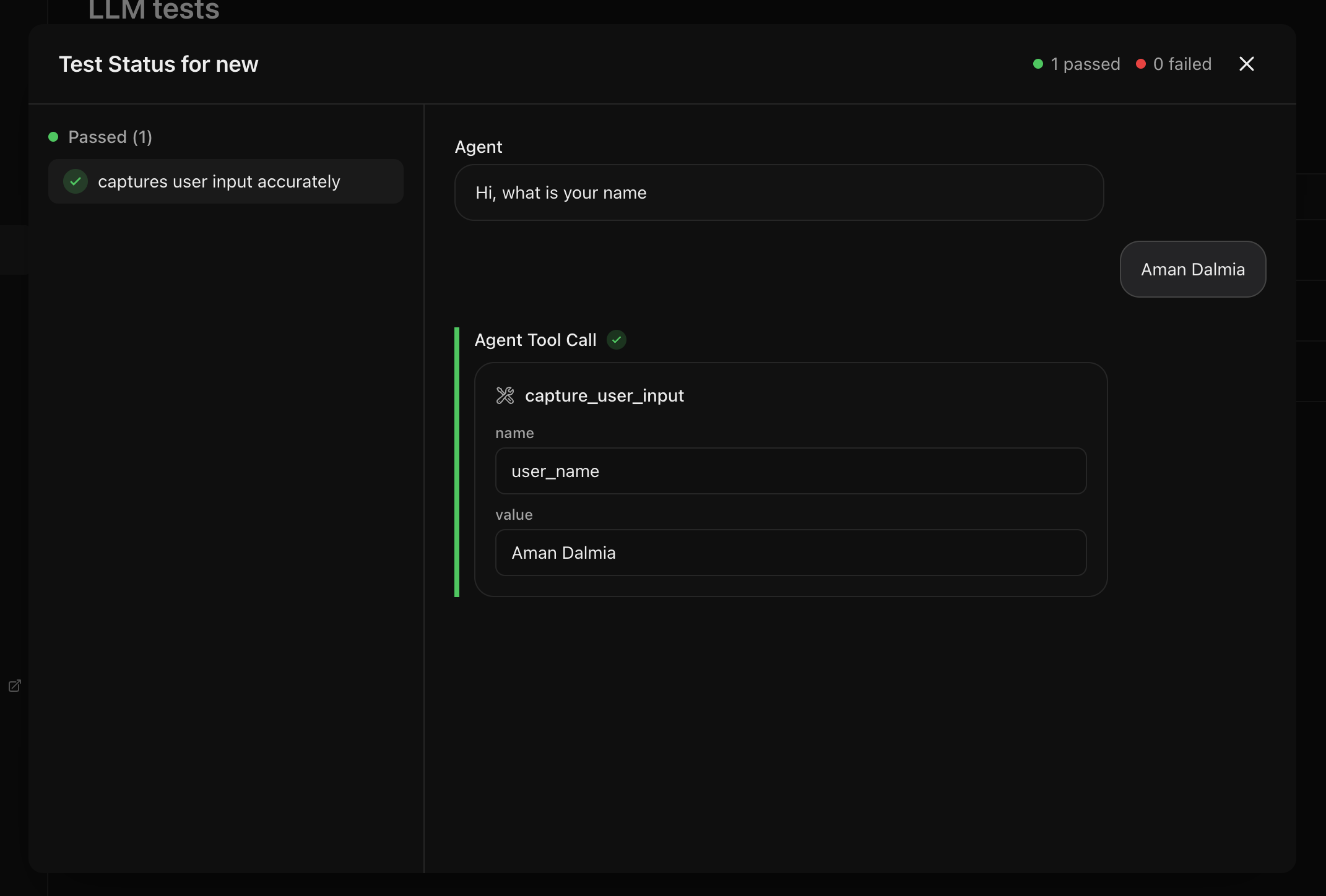Collapse the capture_user_input tool card
This screenshot has width=1326, height=896.
[604, 395]
